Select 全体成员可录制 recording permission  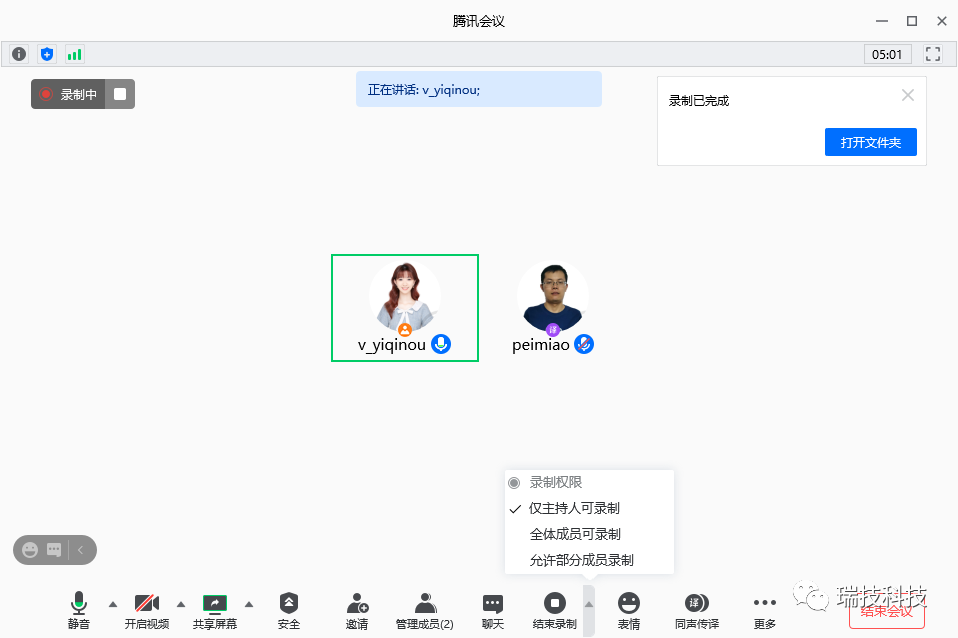pyautogui.click(x=589, y=534)
